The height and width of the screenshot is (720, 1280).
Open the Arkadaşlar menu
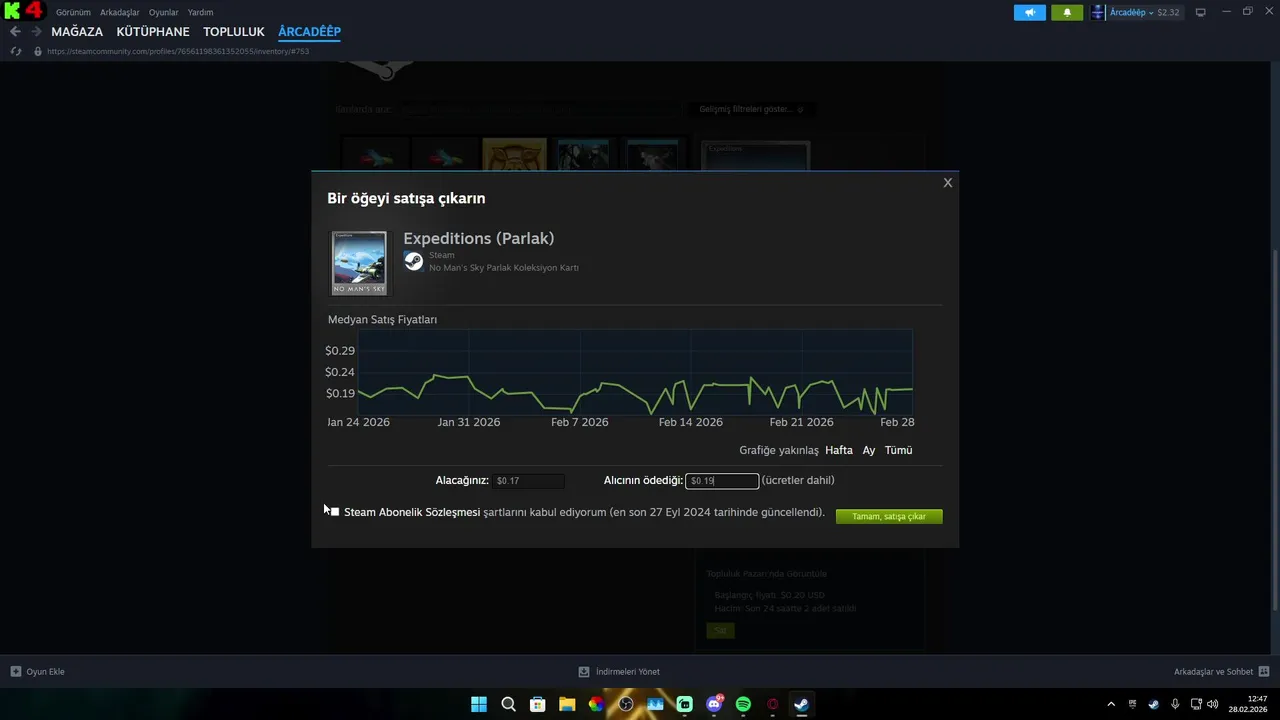120,12
